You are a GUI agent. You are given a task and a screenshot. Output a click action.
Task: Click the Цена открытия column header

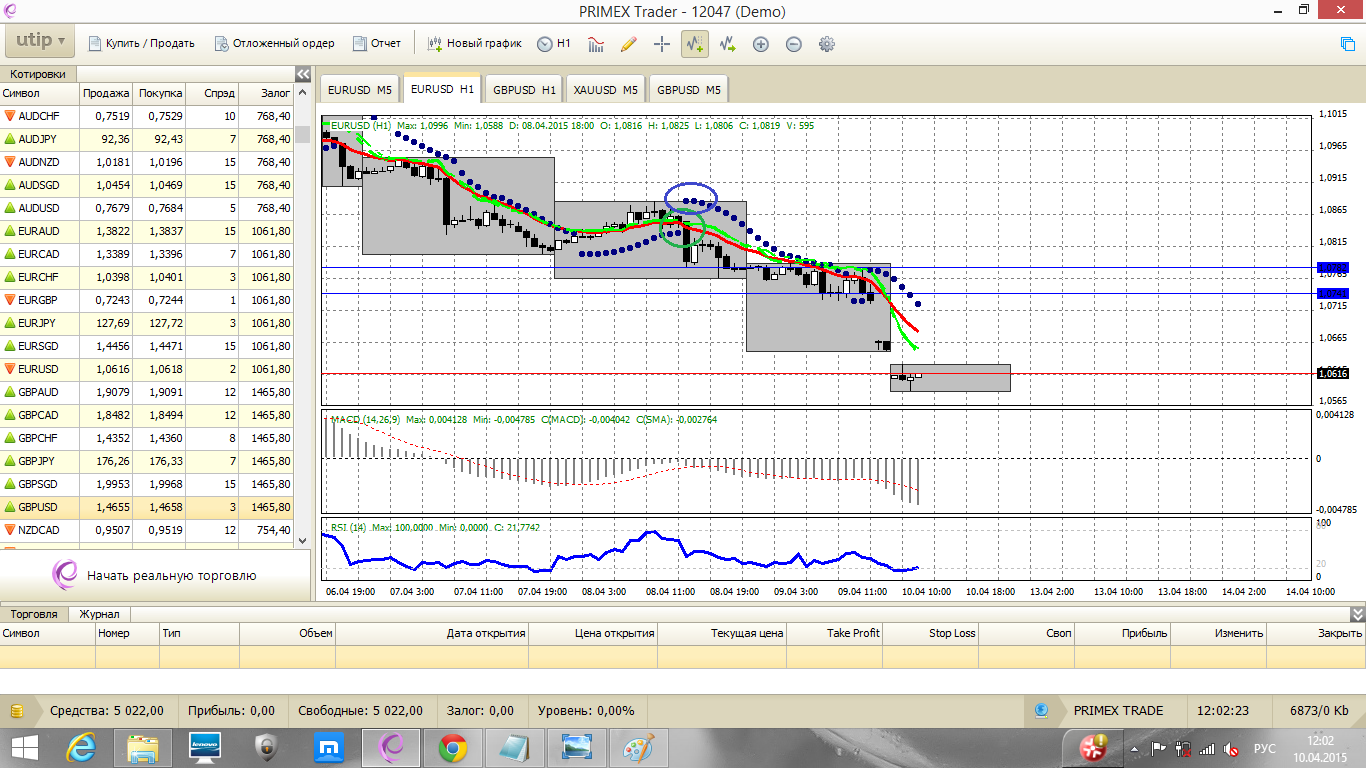[x=593, y=633]
